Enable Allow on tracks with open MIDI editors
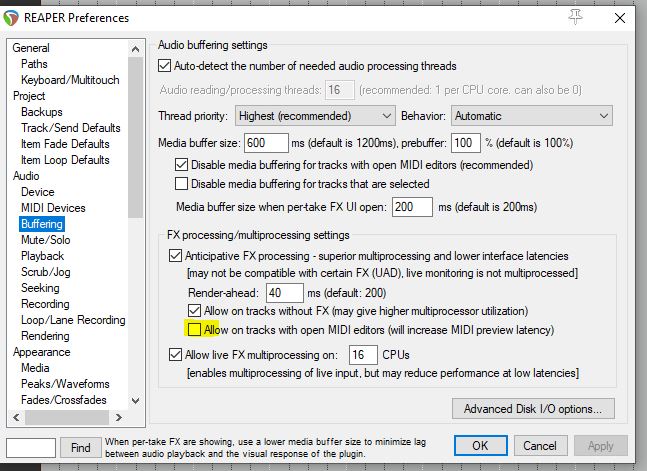This screenshot has height=471, width=647. pos(194,329)
